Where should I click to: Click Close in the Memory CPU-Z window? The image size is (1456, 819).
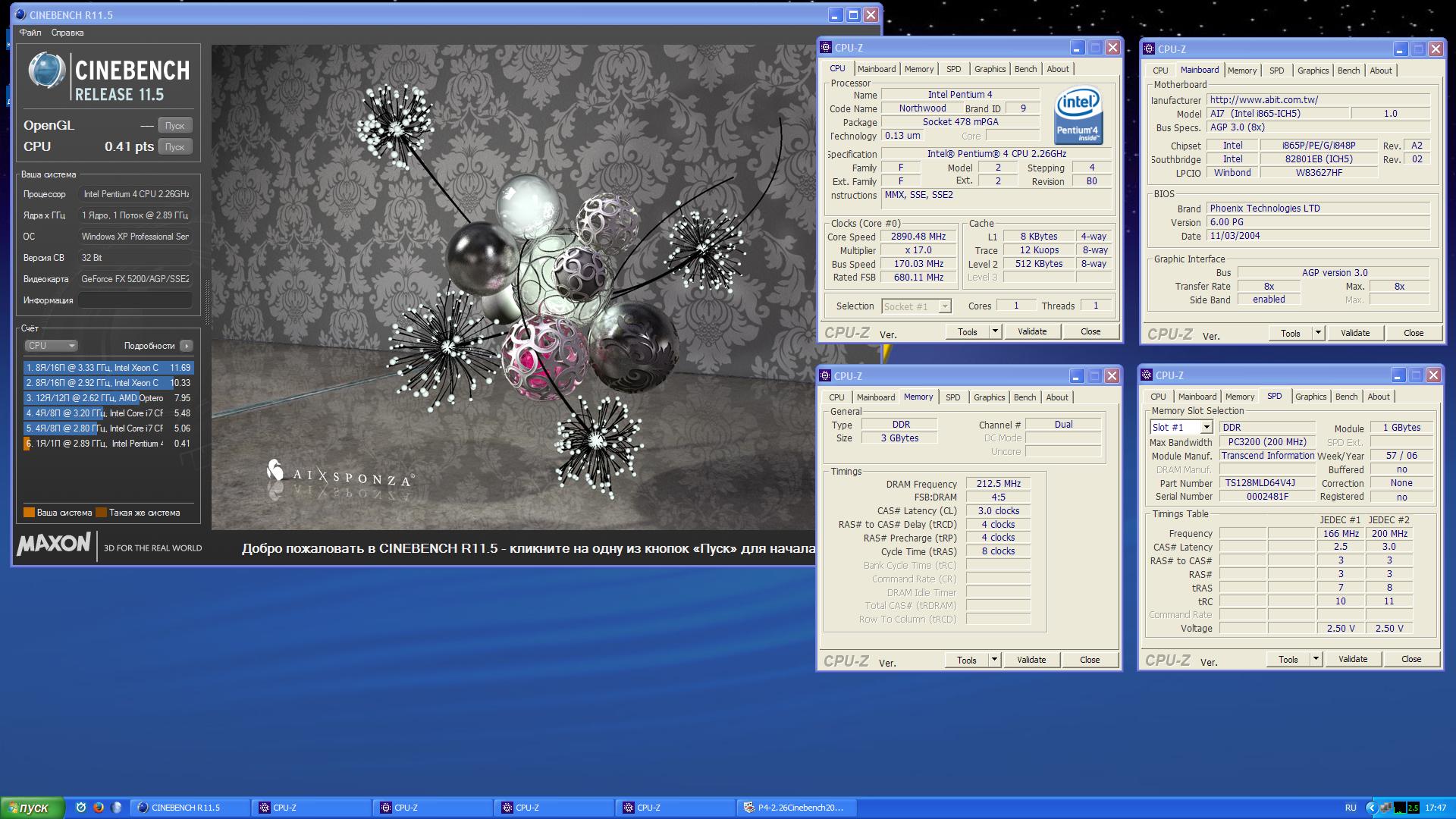tap(1090, 660)
